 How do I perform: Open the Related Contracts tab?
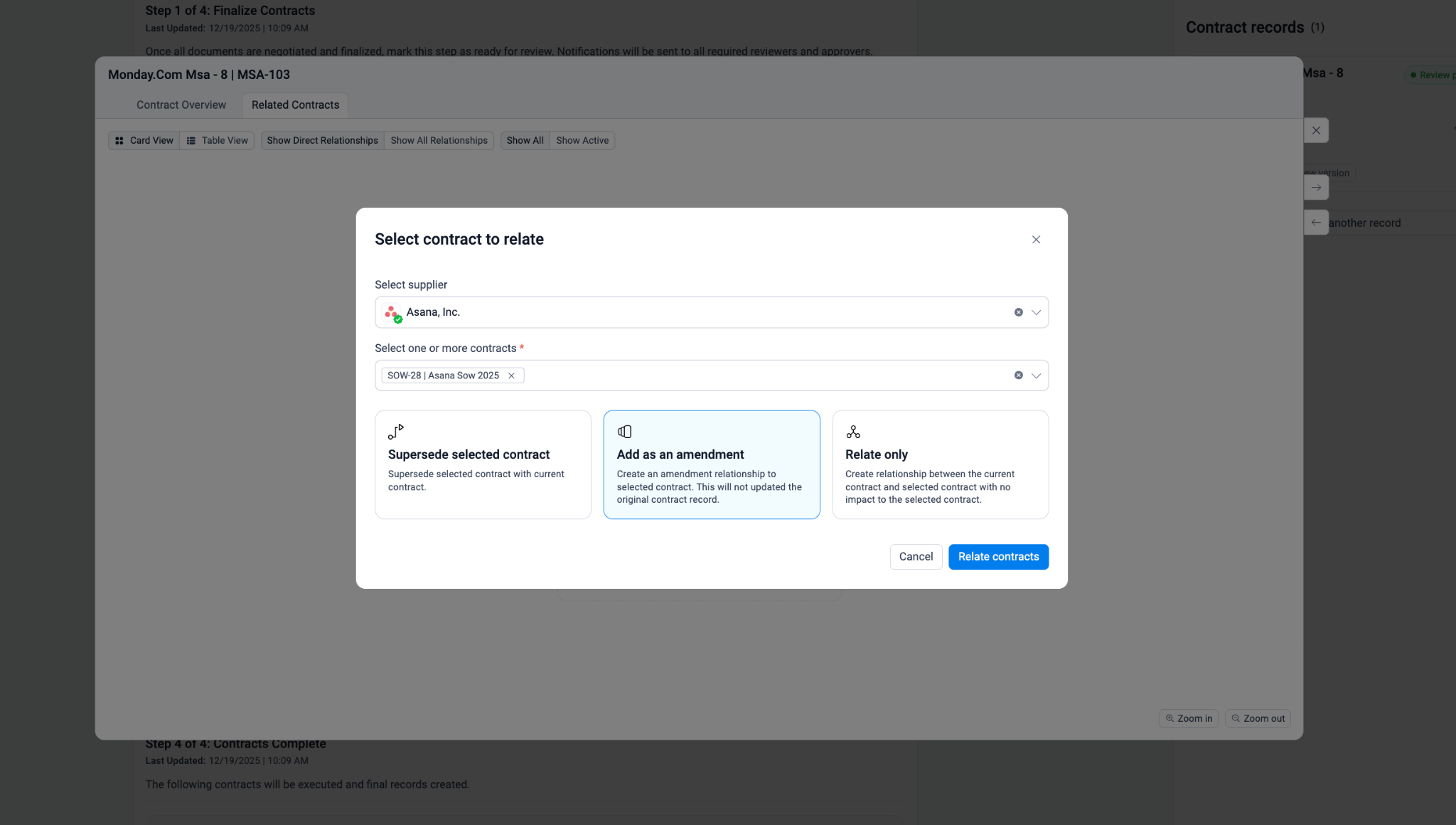point(295,105)
